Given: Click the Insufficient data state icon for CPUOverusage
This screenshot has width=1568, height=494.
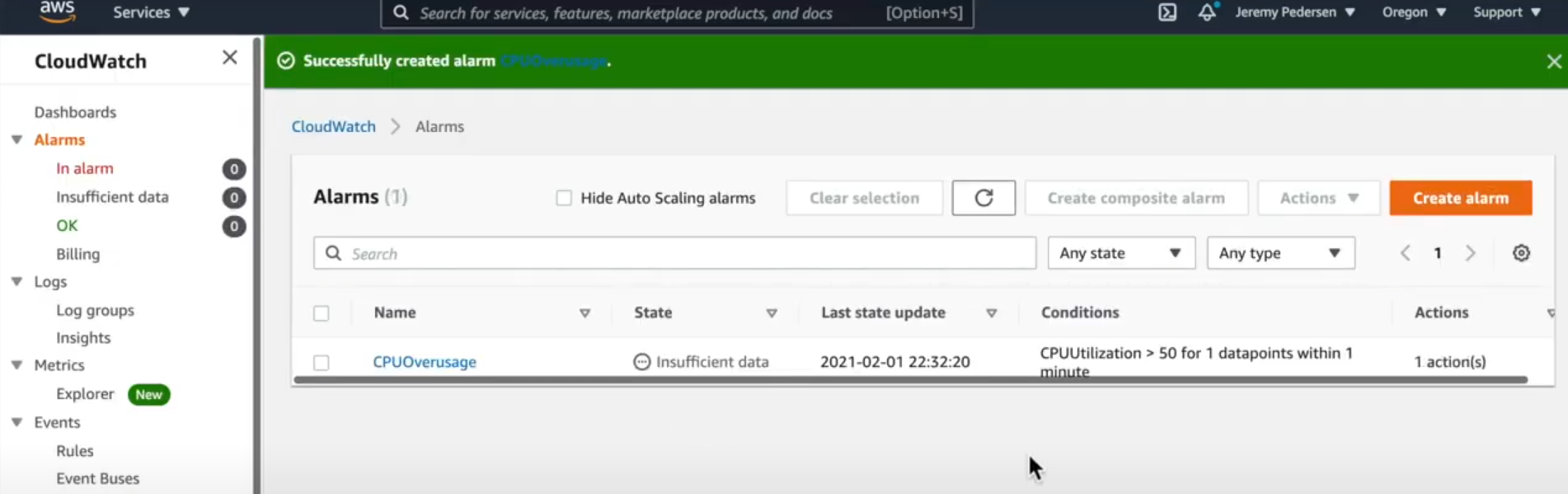Looking at the screenshot, I should (641, 362).
